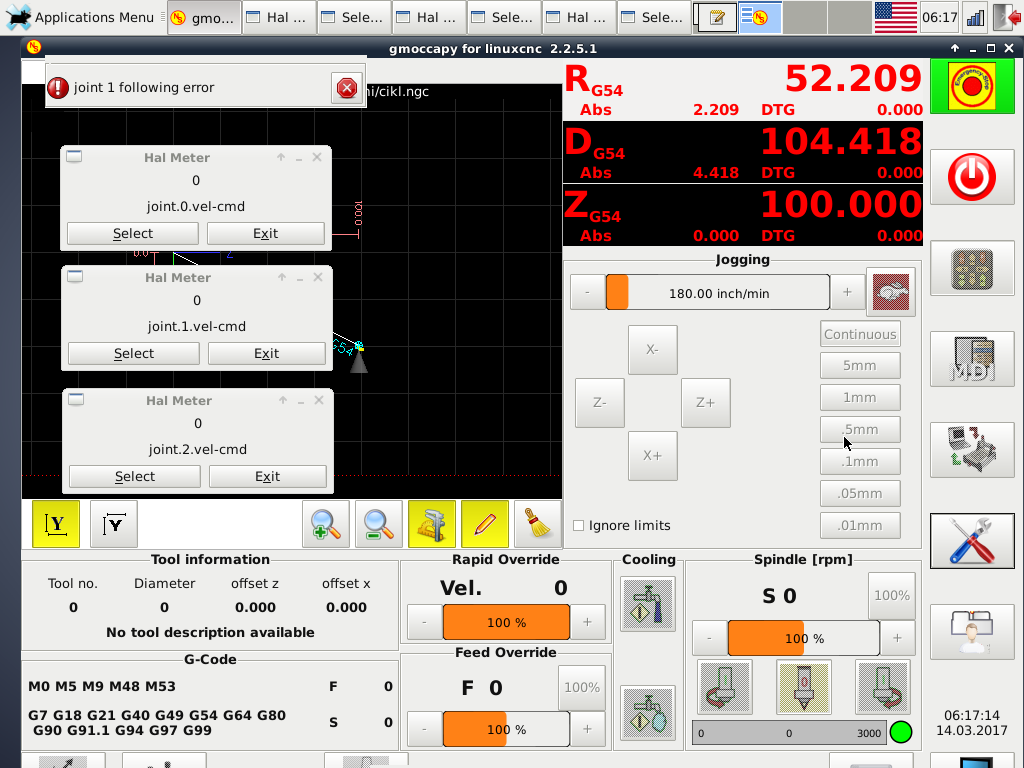The width and height of the screenshot is (1024, 768).
Task: Start spindle forward
Action: [x=883, y=687]
